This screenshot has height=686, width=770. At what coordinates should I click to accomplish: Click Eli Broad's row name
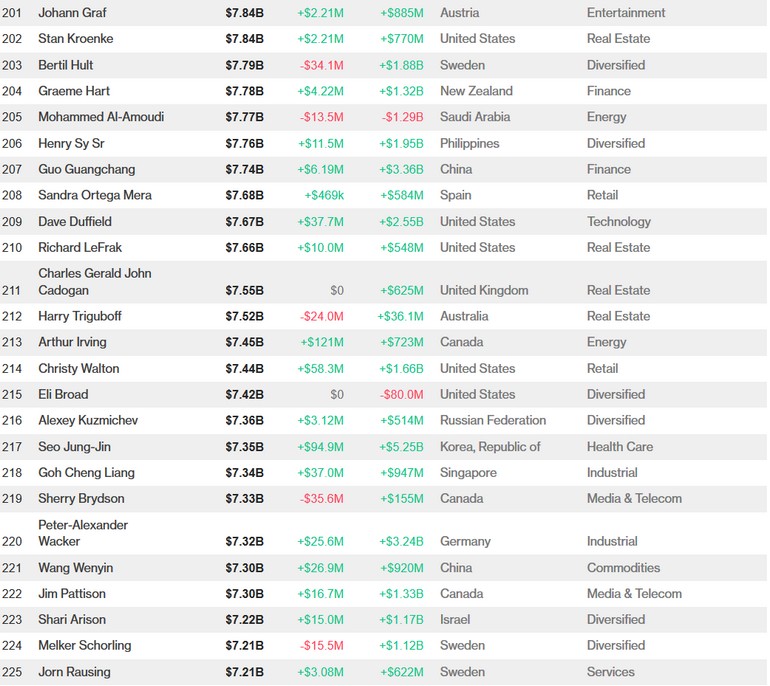(x=63, y=394)
